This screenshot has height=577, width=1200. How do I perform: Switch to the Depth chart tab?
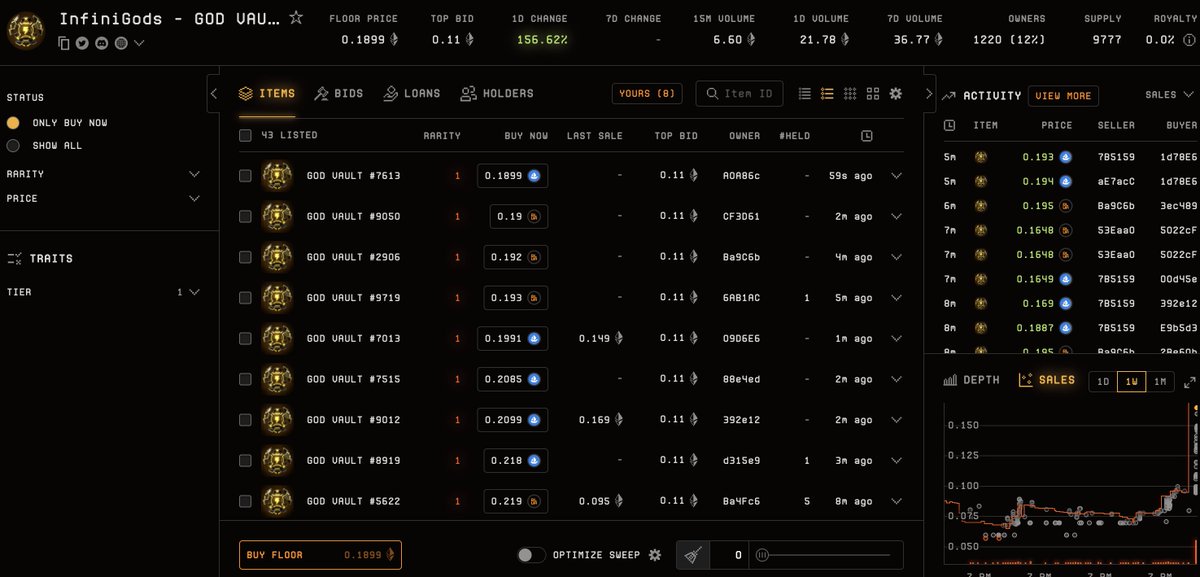[x=970, y=381]
